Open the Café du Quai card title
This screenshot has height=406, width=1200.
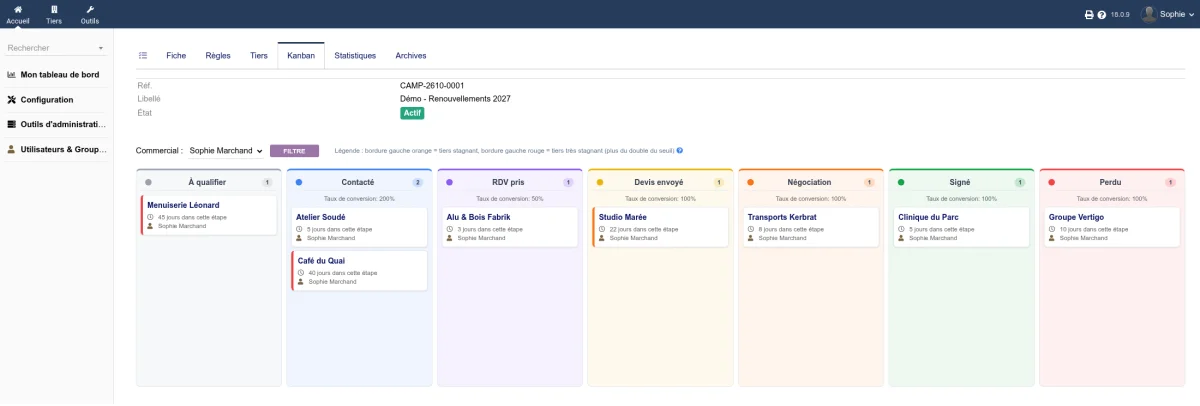[321, 261]
